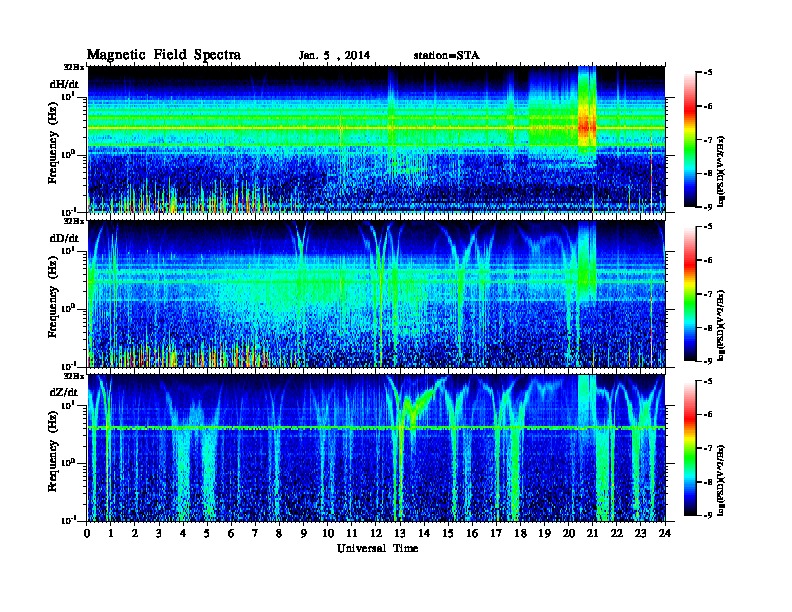Image resolution: width=792 pixels, height=612 pixels.
Task: Click hour tick label "4" on time axis
Action: coord(183,533)
